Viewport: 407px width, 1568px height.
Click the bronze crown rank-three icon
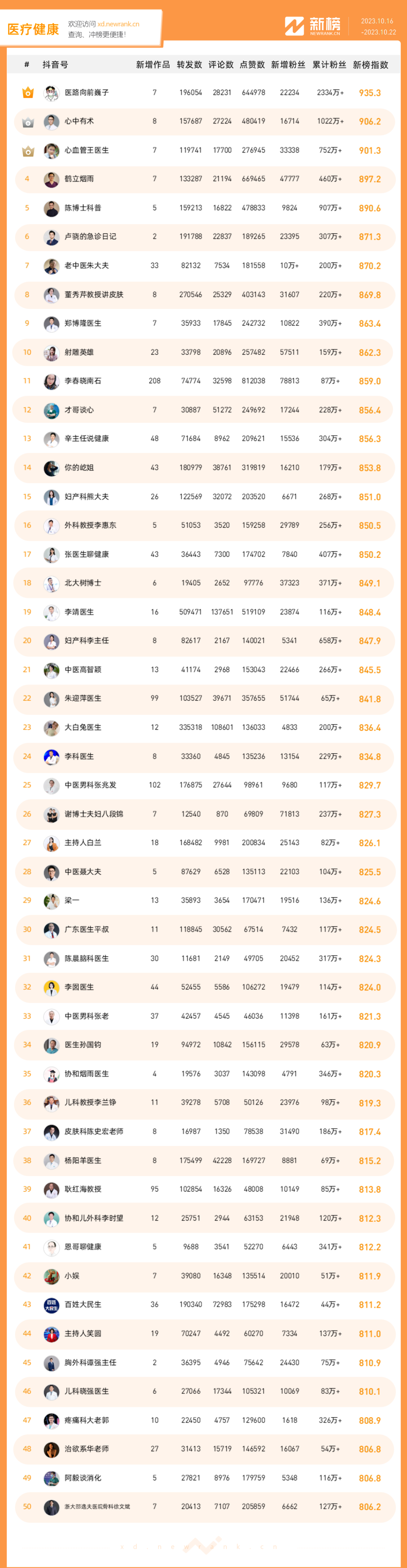(x=28, y=151)
